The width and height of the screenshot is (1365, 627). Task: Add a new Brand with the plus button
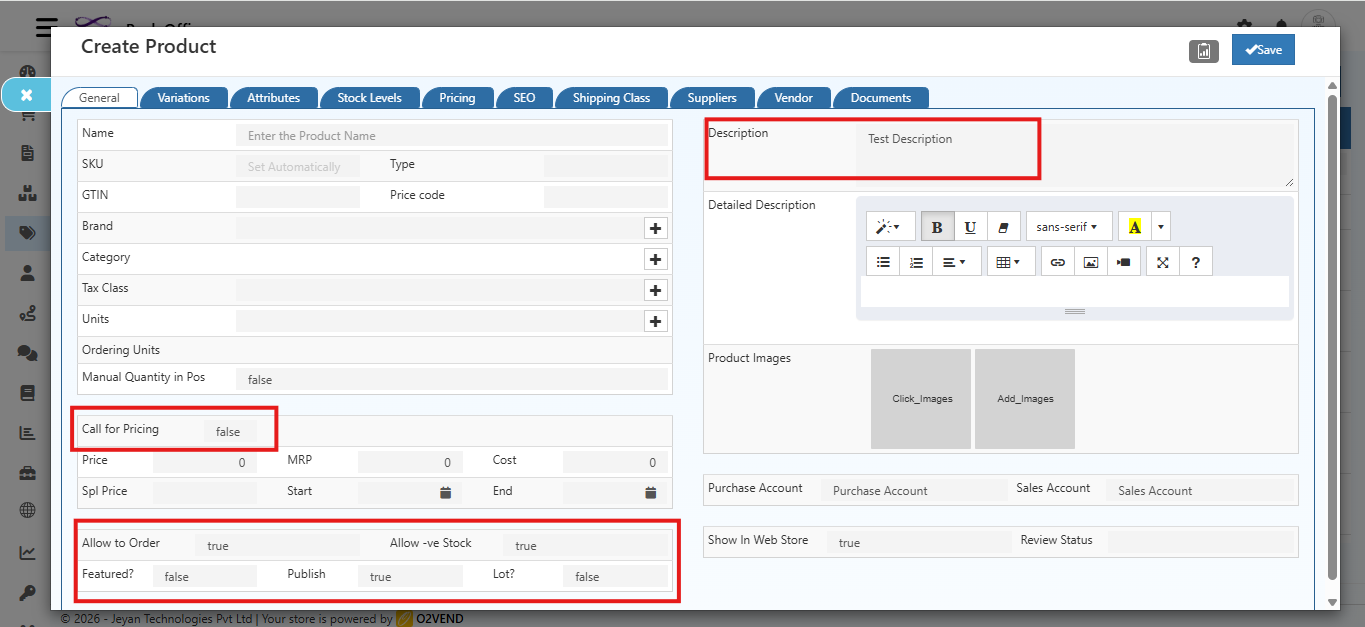tap(655, 228)
